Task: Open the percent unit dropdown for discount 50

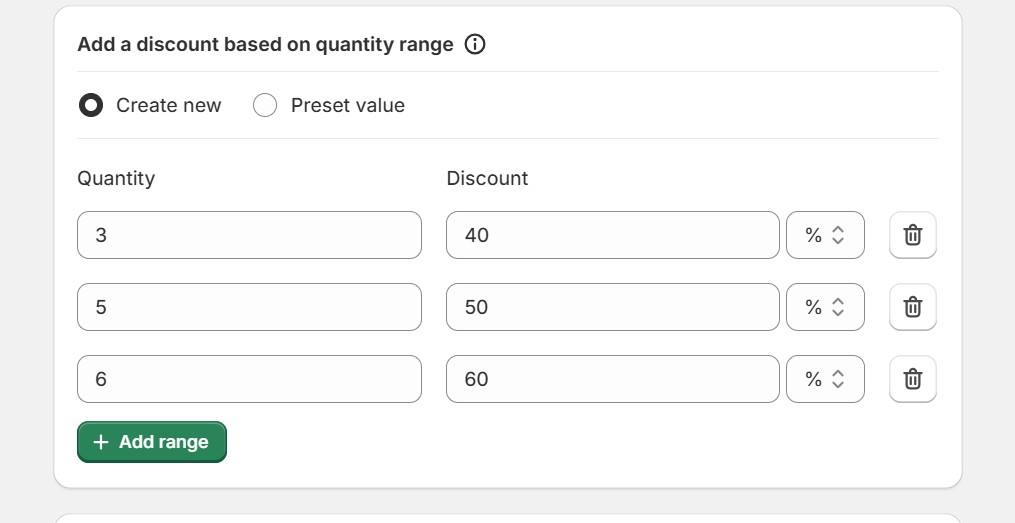Action: 825,307
